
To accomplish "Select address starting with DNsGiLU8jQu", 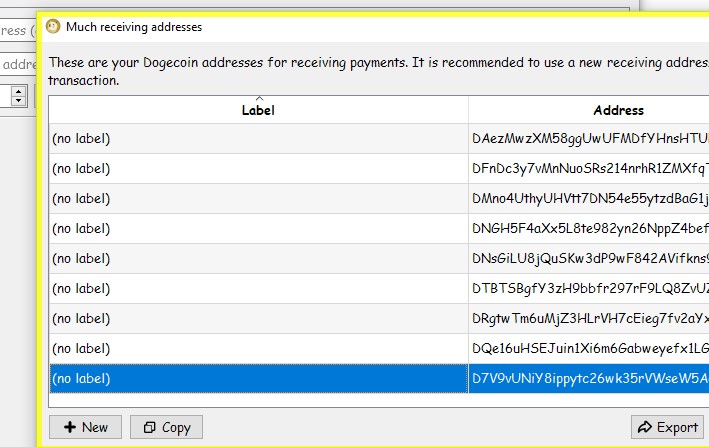I will tap(589, 259).
